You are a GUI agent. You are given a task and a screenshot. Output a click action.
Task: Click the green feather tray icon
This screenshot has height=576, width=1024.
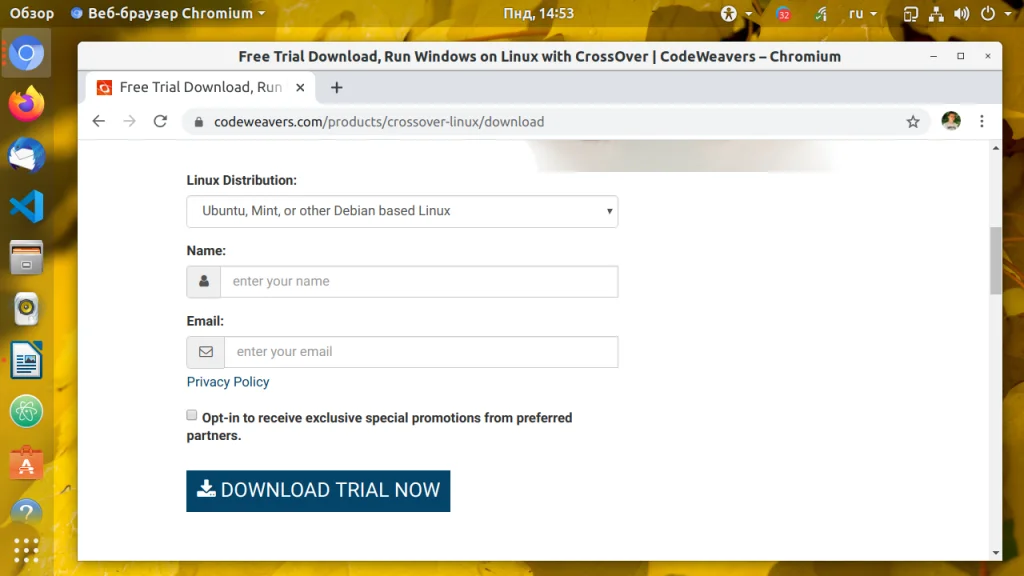(x=821, y=14)
